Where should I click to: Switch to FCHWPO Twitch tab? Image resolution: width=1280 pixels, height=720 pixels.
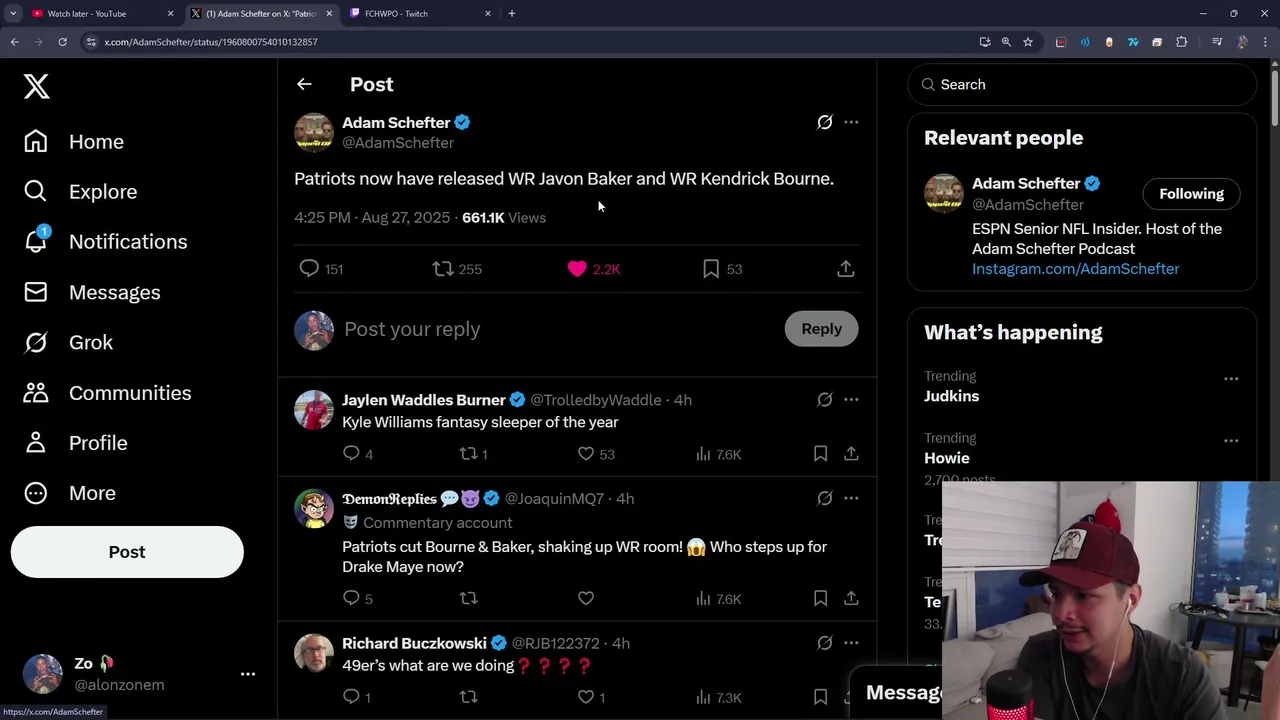(x=418, y=14)
